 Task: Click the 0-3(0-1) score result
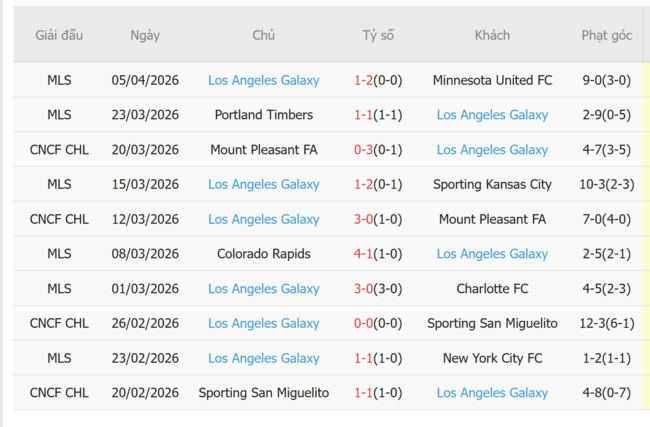pos(378,150)
